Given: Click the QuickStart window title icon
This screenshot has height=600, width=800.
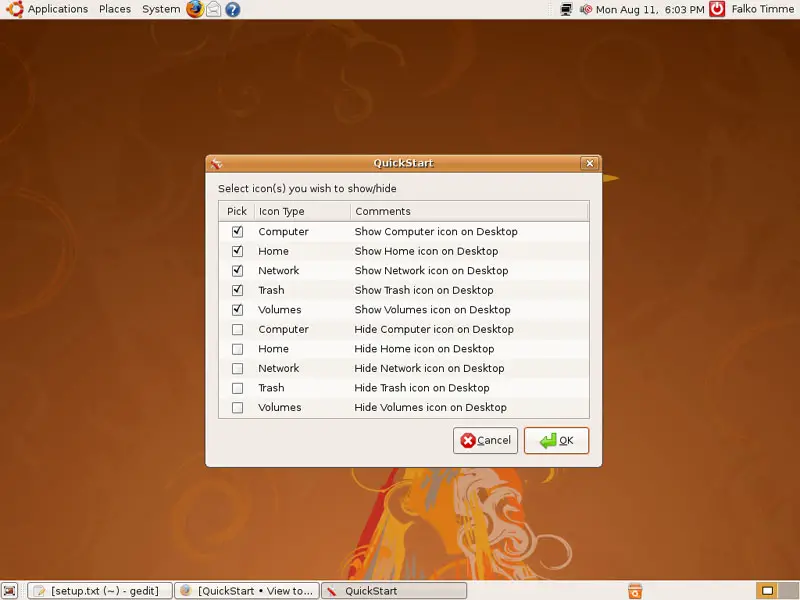Looking at the screenshot, I should click(x=216, y=164).
